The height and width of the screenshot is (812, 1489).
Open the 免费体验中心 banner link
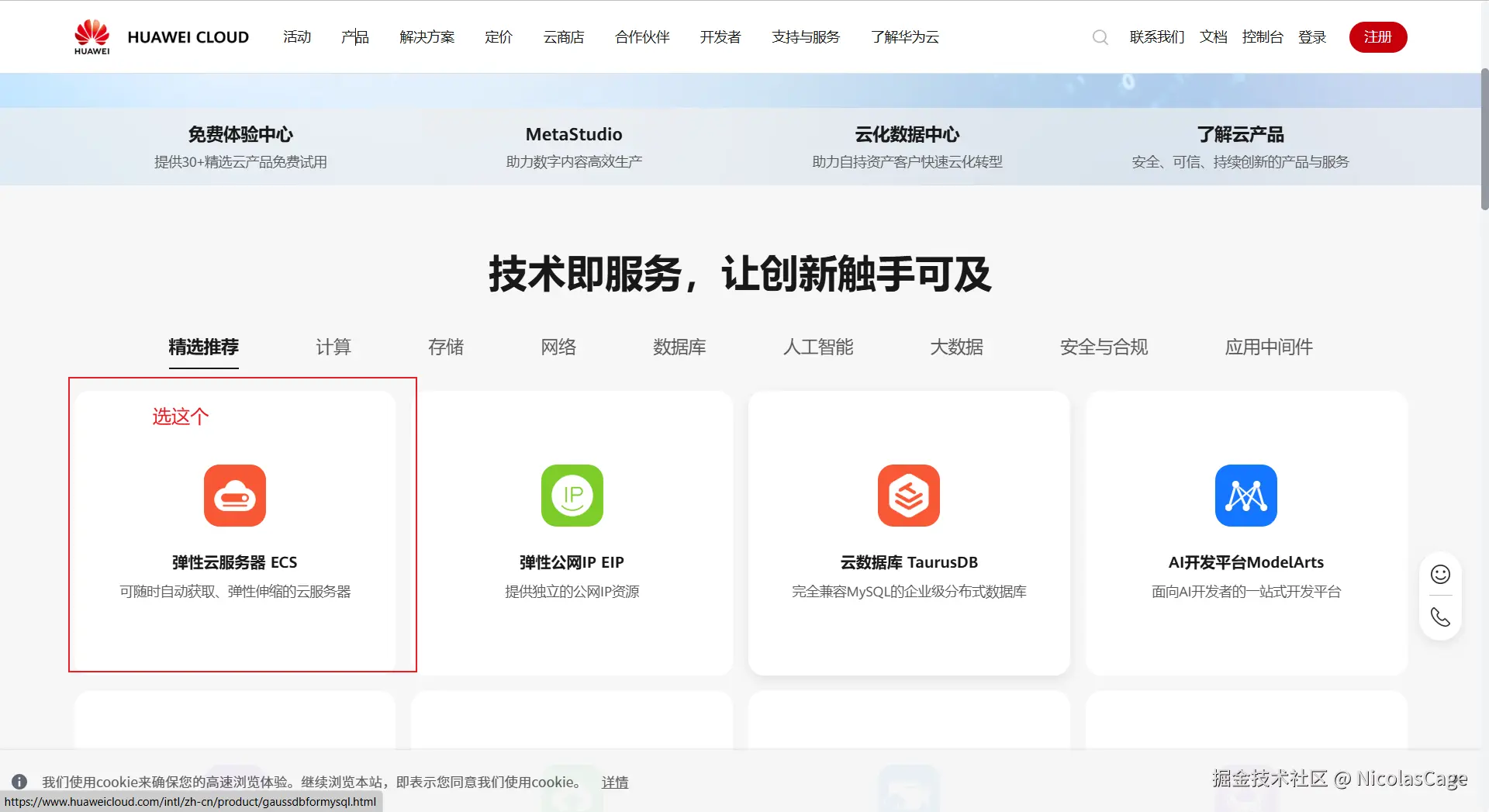coord(240,134)
